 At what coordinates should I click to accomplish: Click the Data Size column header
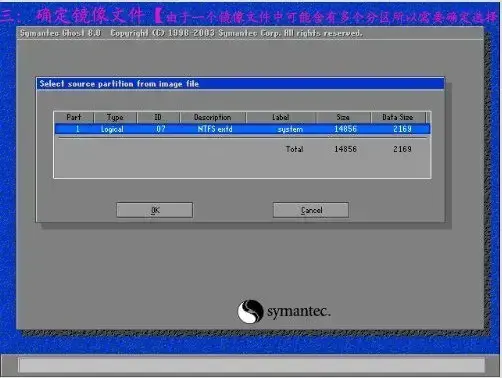tap(398, 117)
